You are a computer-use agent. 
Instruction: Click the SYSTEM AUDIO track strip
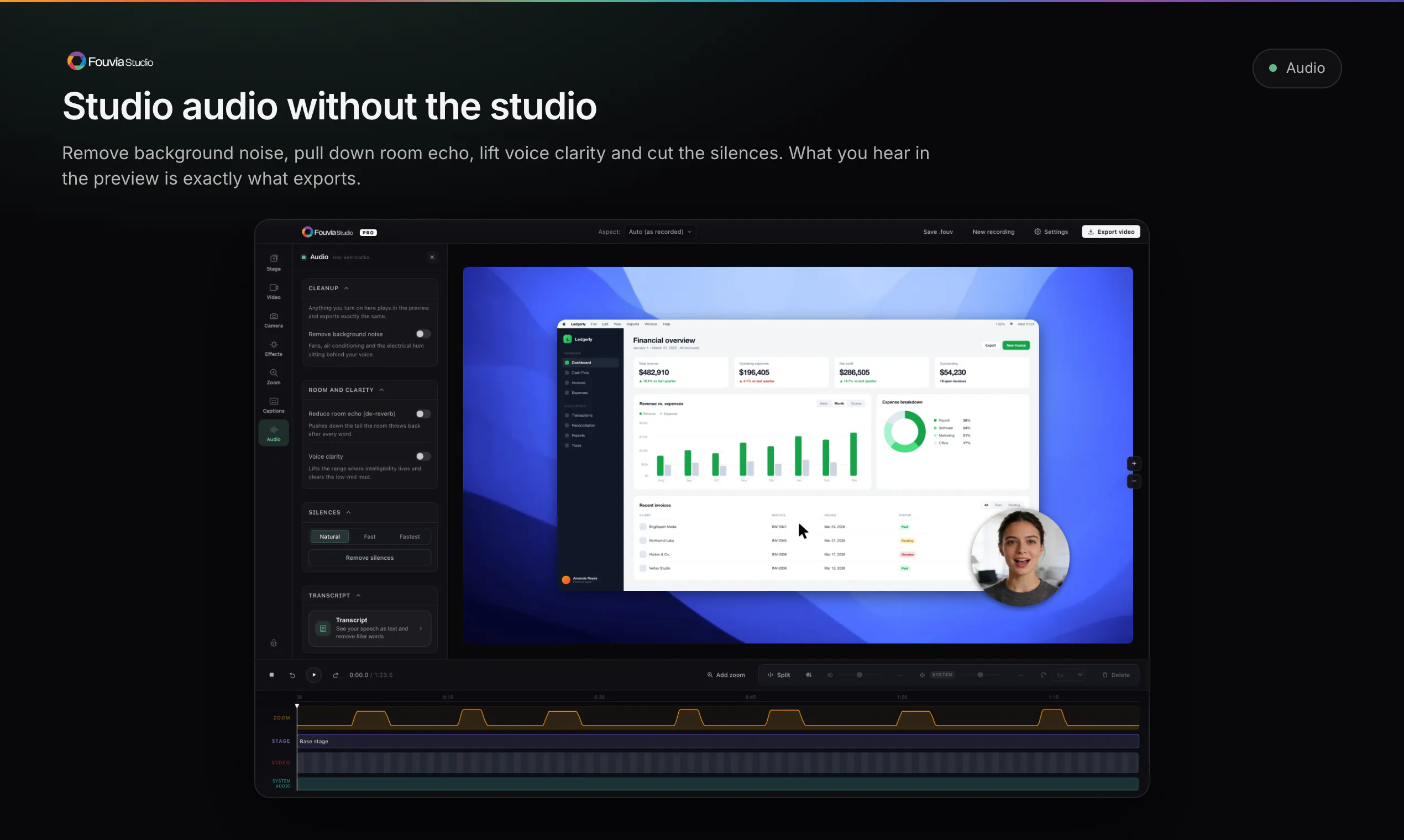click(718, 784)
